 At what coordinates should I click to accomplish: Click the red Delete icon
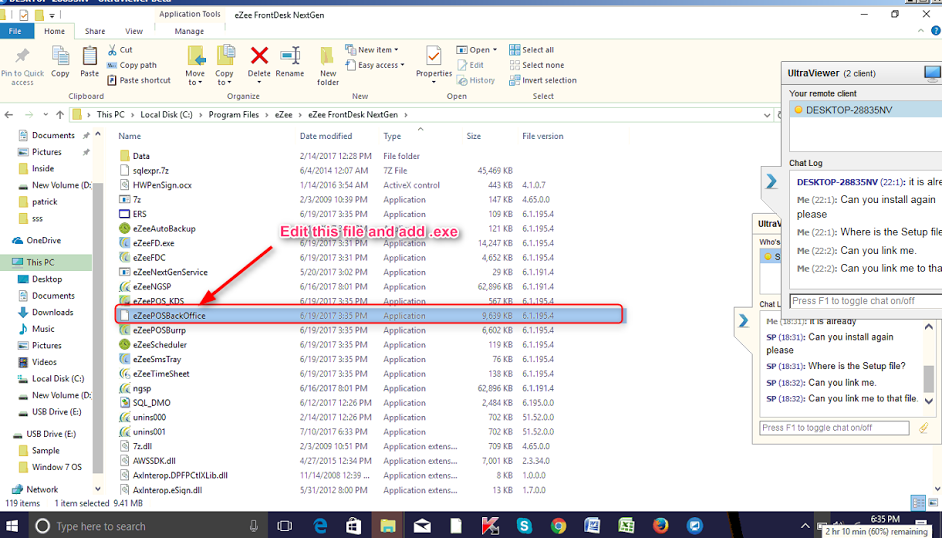(x=259, y=56)
